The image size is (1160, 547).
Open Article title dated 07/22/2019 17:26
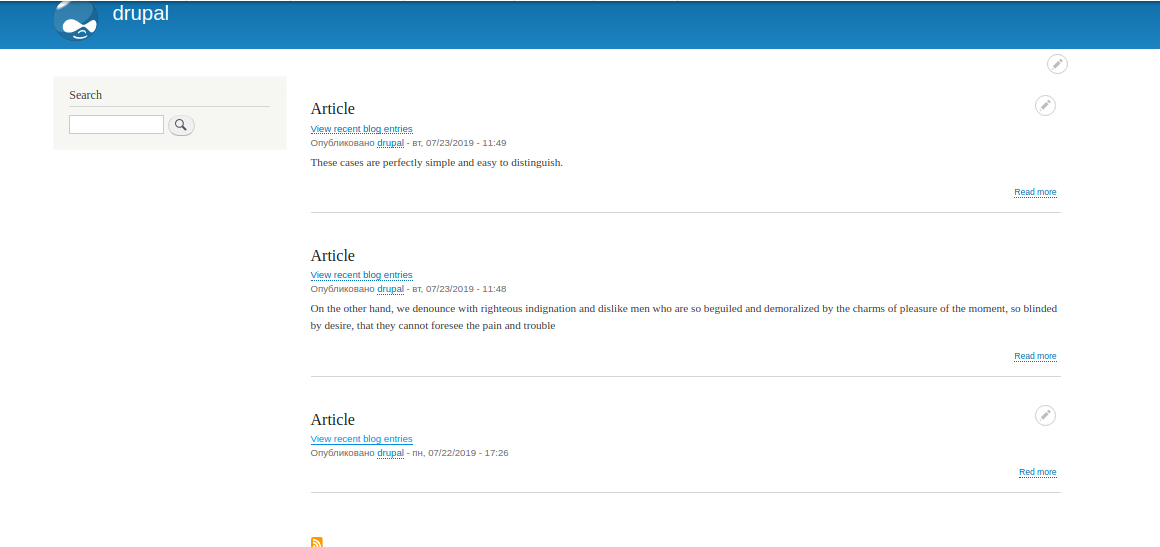click(333, 420)
